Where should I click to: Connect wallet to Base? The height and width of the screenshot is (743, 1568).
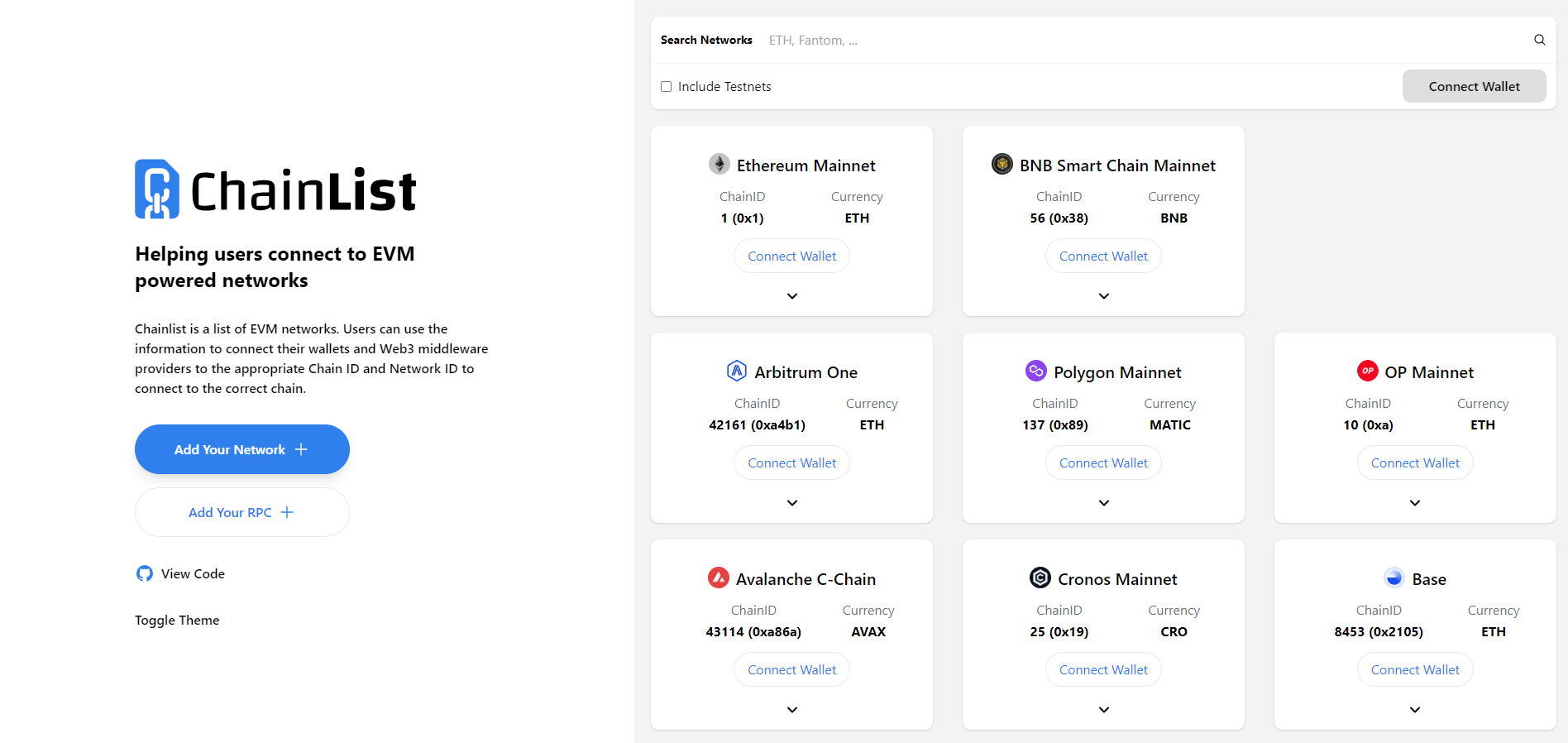1415,670
